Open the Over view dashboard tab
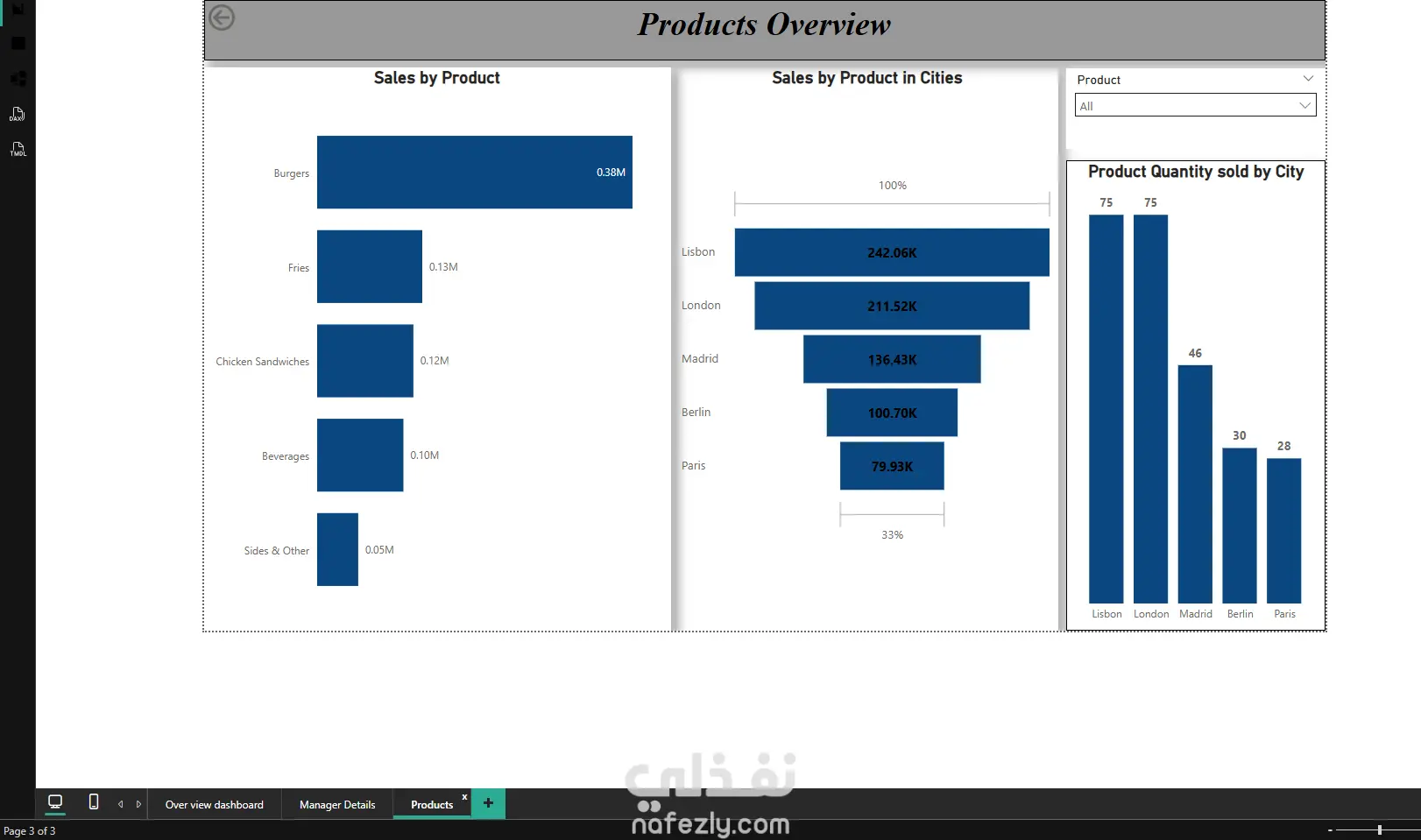 pyautogui.click(x=214, y=804)
